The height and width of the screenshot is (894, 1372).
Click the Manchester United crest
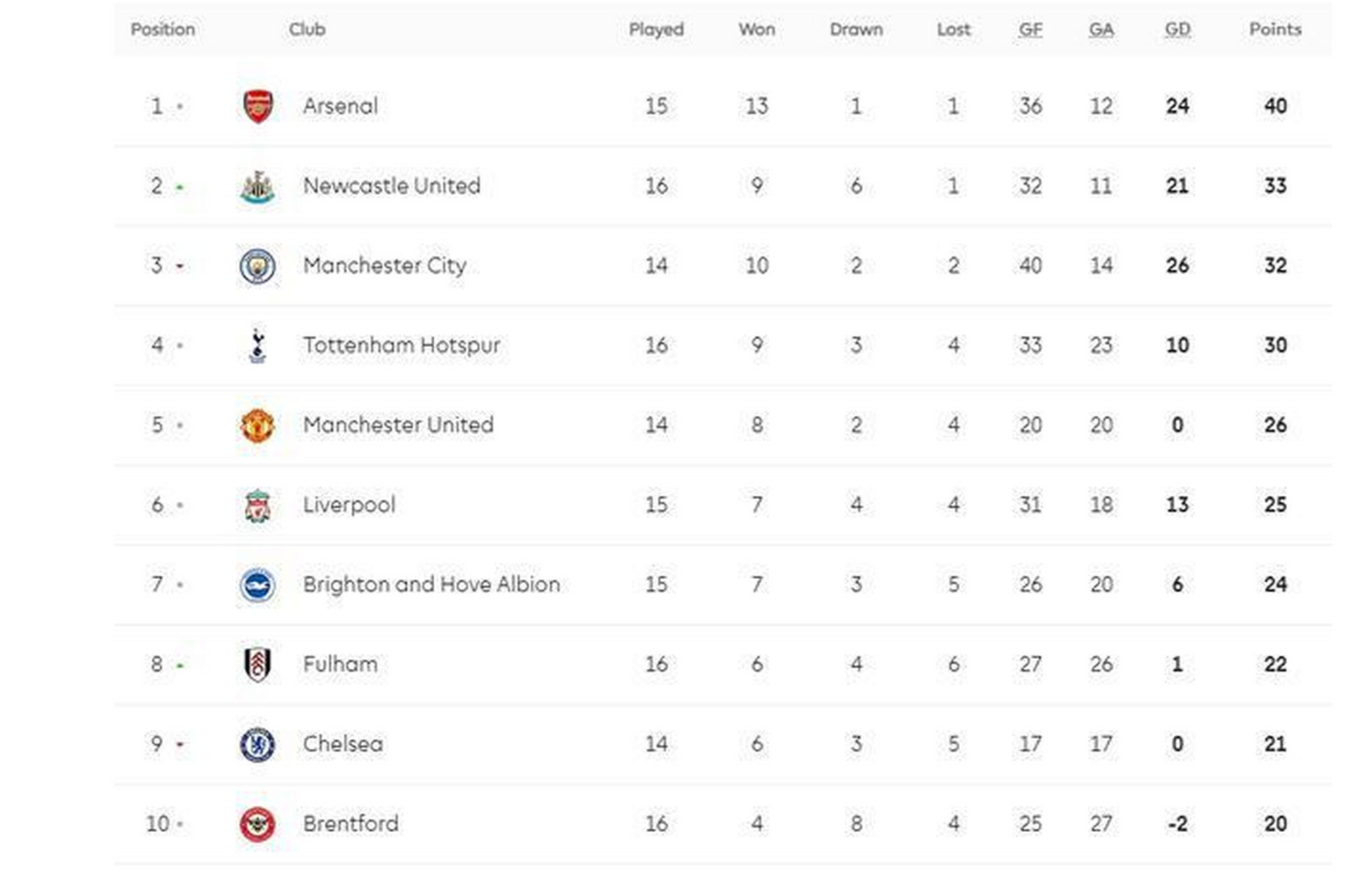pos(257,425)
